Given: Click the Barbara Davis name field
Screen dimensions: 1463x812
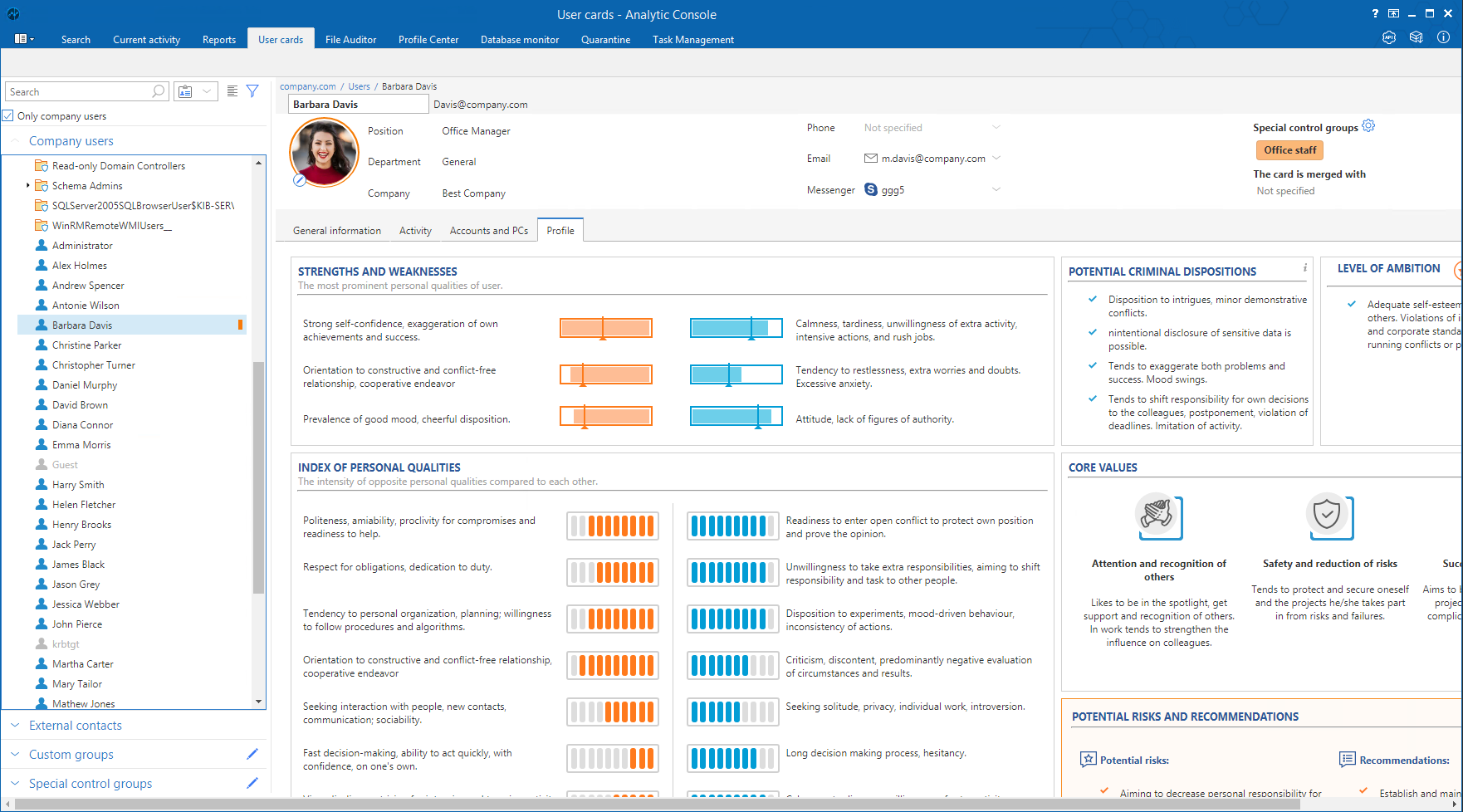Looking at the screenshot, I should pos(359,104).
